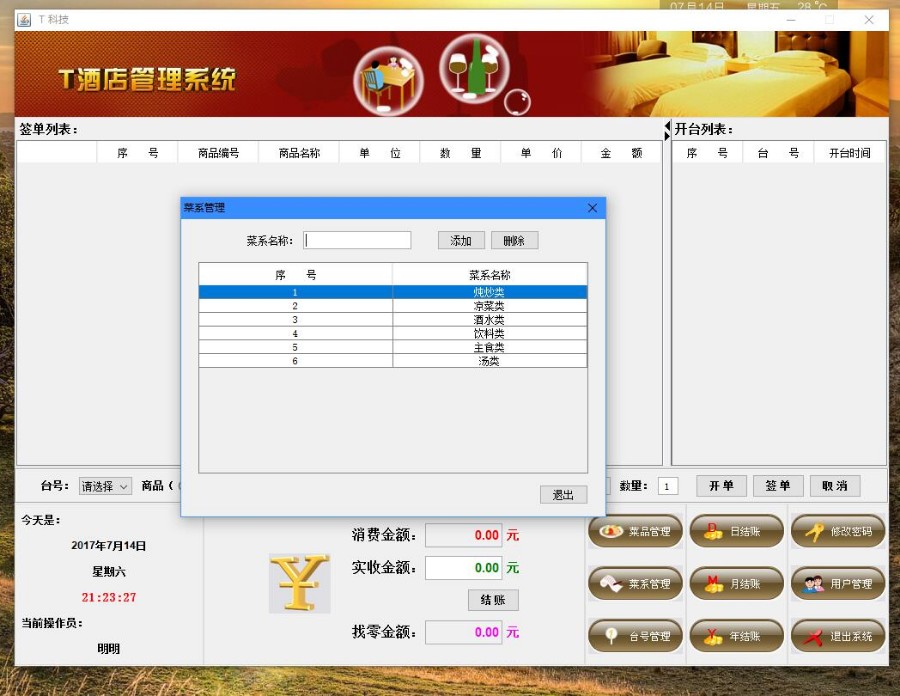Open 菜品管理 dish management button

[x=635, y=531]
